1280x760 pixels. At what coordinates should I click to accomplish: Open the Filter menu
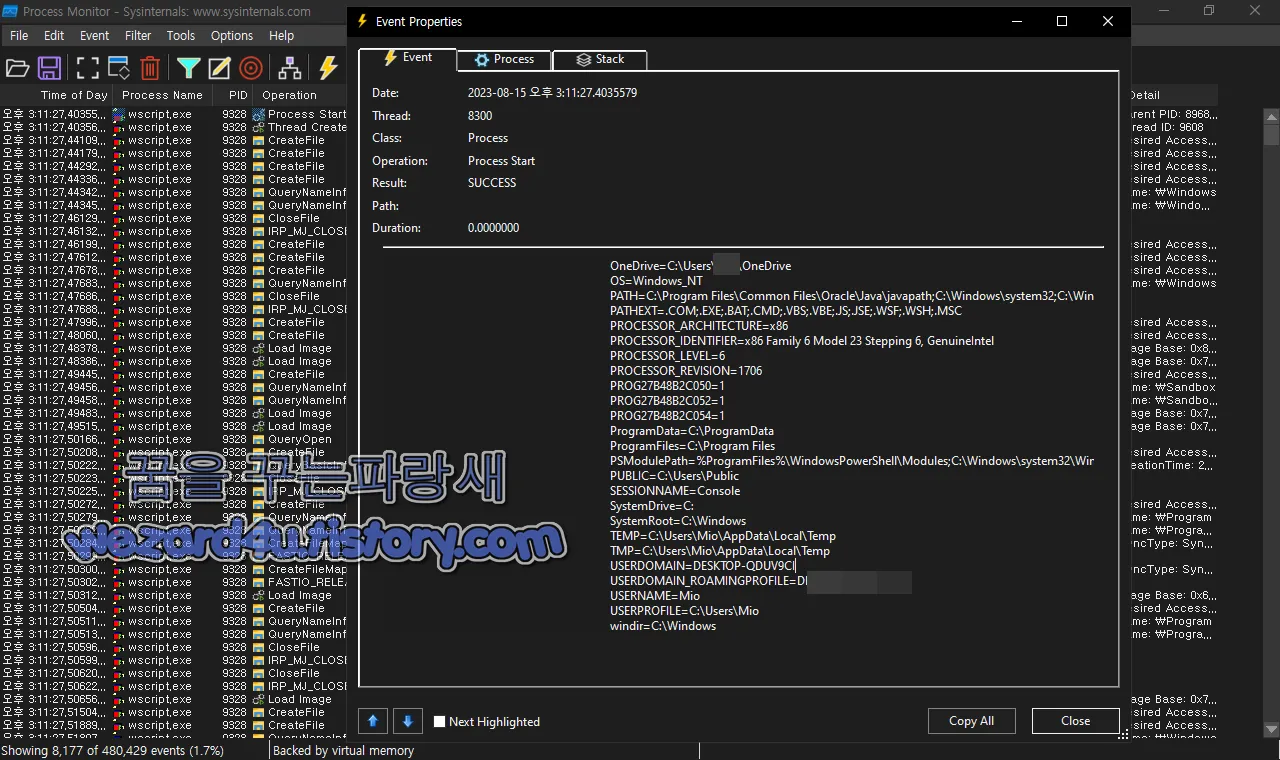click(138, 35)
